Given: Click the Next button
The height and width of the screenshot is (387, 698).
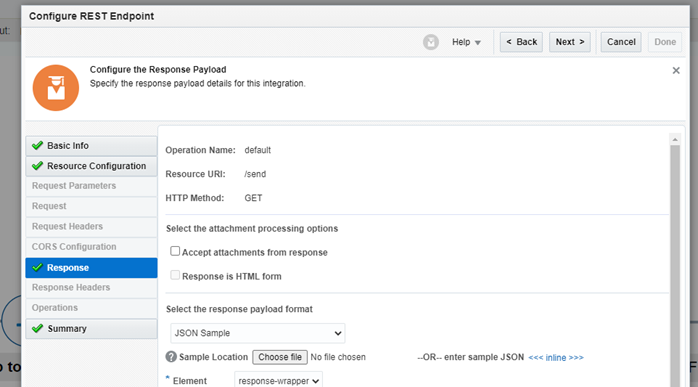Looking at the screenshot, I should [x=569, y=42].
